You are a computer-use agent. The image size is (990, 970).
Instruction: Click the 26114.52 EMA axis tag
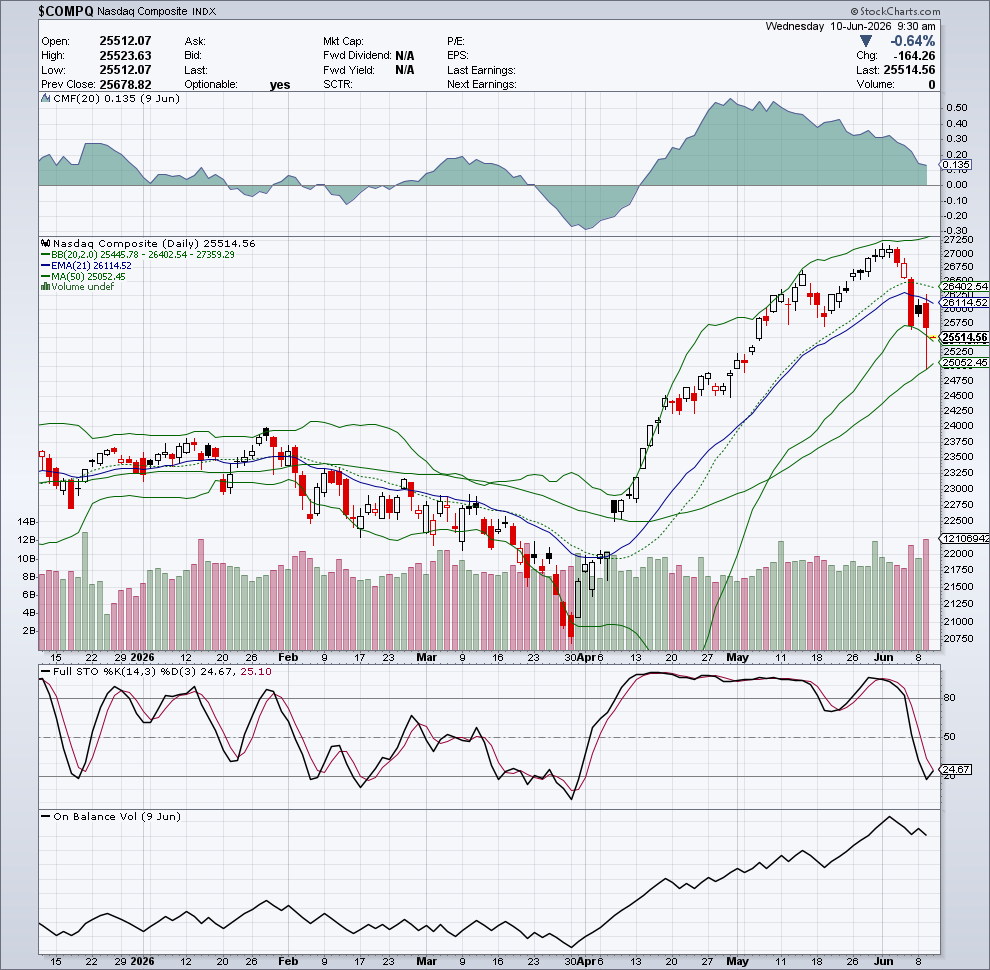(964, 303)
